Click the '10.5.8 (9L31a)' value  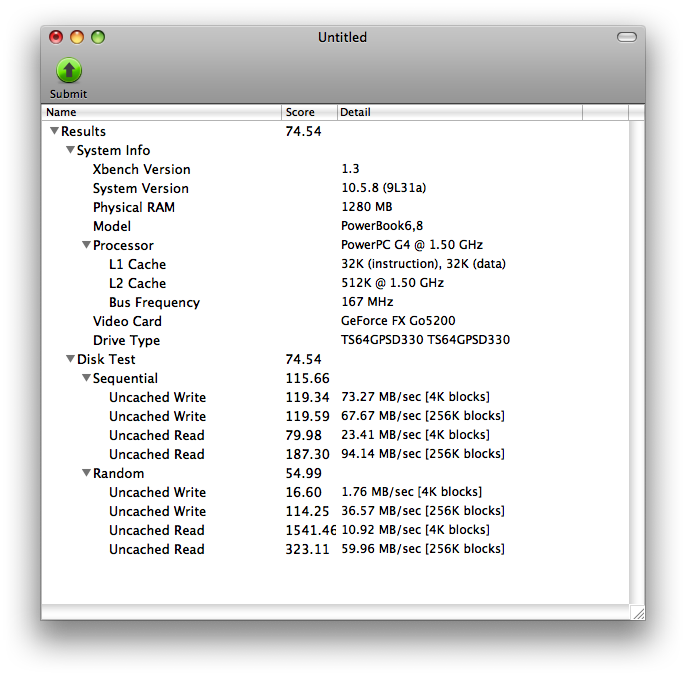click(x=384, y=188)
